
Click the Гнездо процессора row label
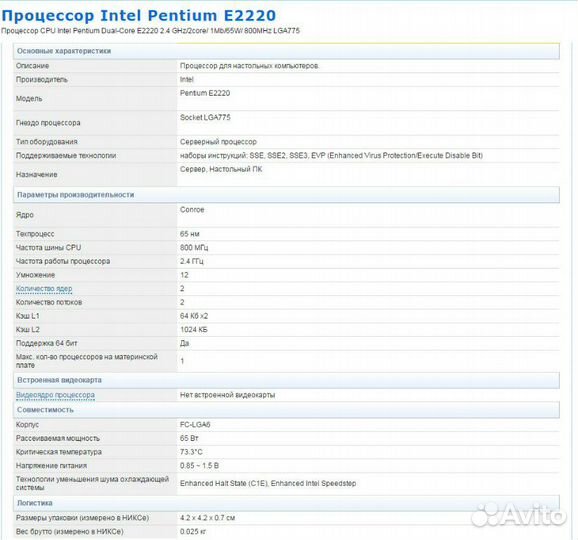click(x=48, y=123)
